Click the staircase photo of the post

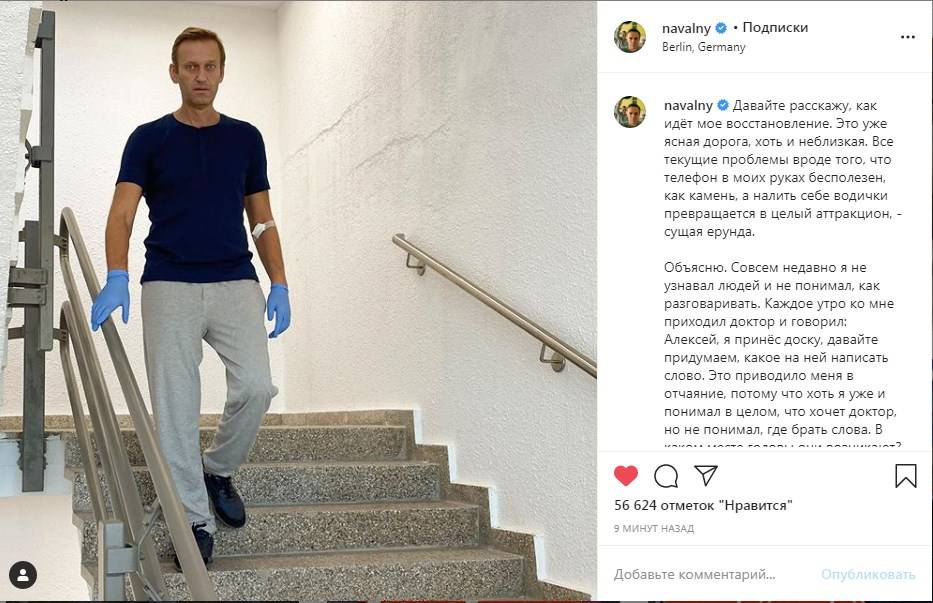(x=298, y=301)
